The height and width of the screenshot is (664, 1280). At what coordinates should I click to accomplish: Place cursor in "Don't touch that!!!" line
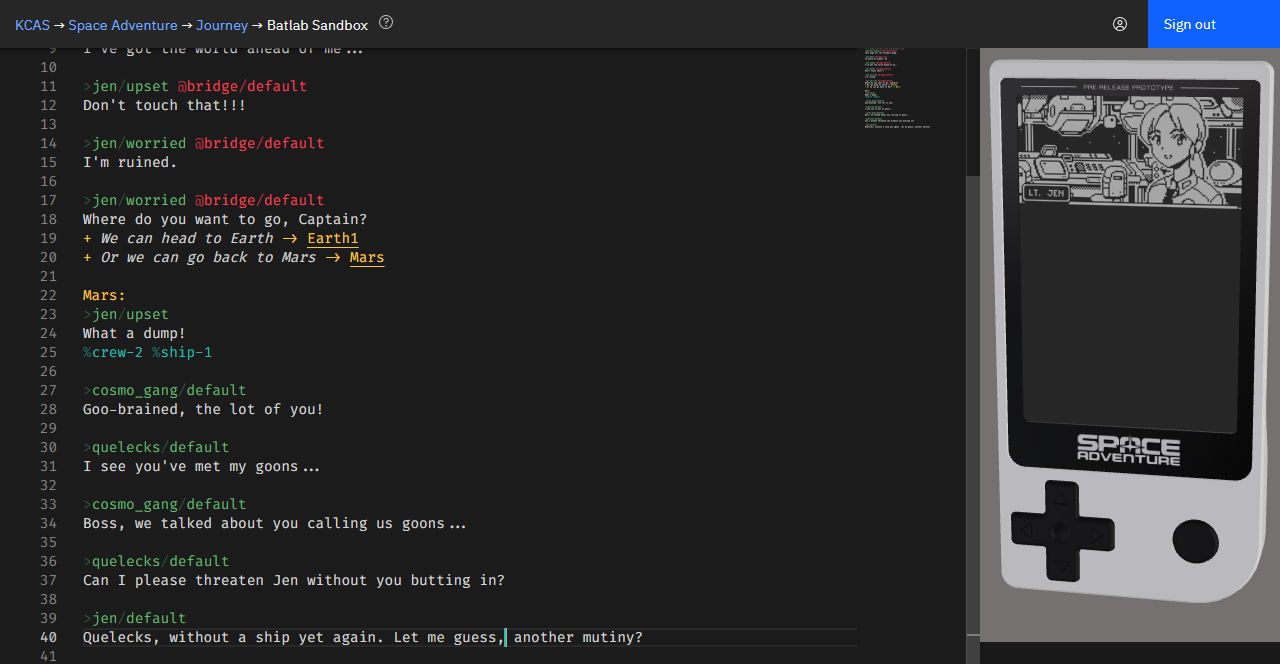point(164,106)
